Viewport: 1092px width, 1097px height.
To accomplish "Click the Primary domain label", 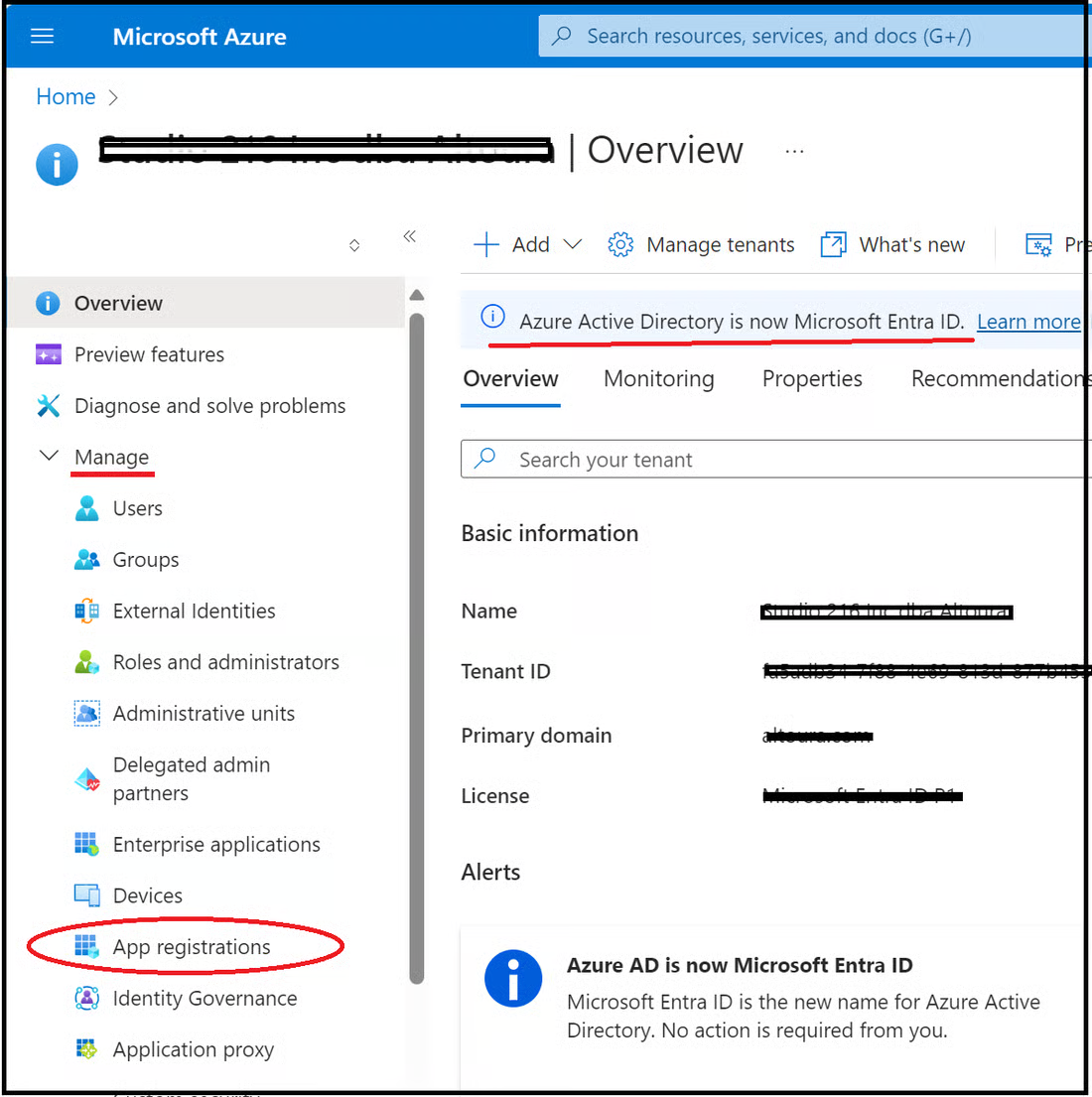I will click(536, 736).
